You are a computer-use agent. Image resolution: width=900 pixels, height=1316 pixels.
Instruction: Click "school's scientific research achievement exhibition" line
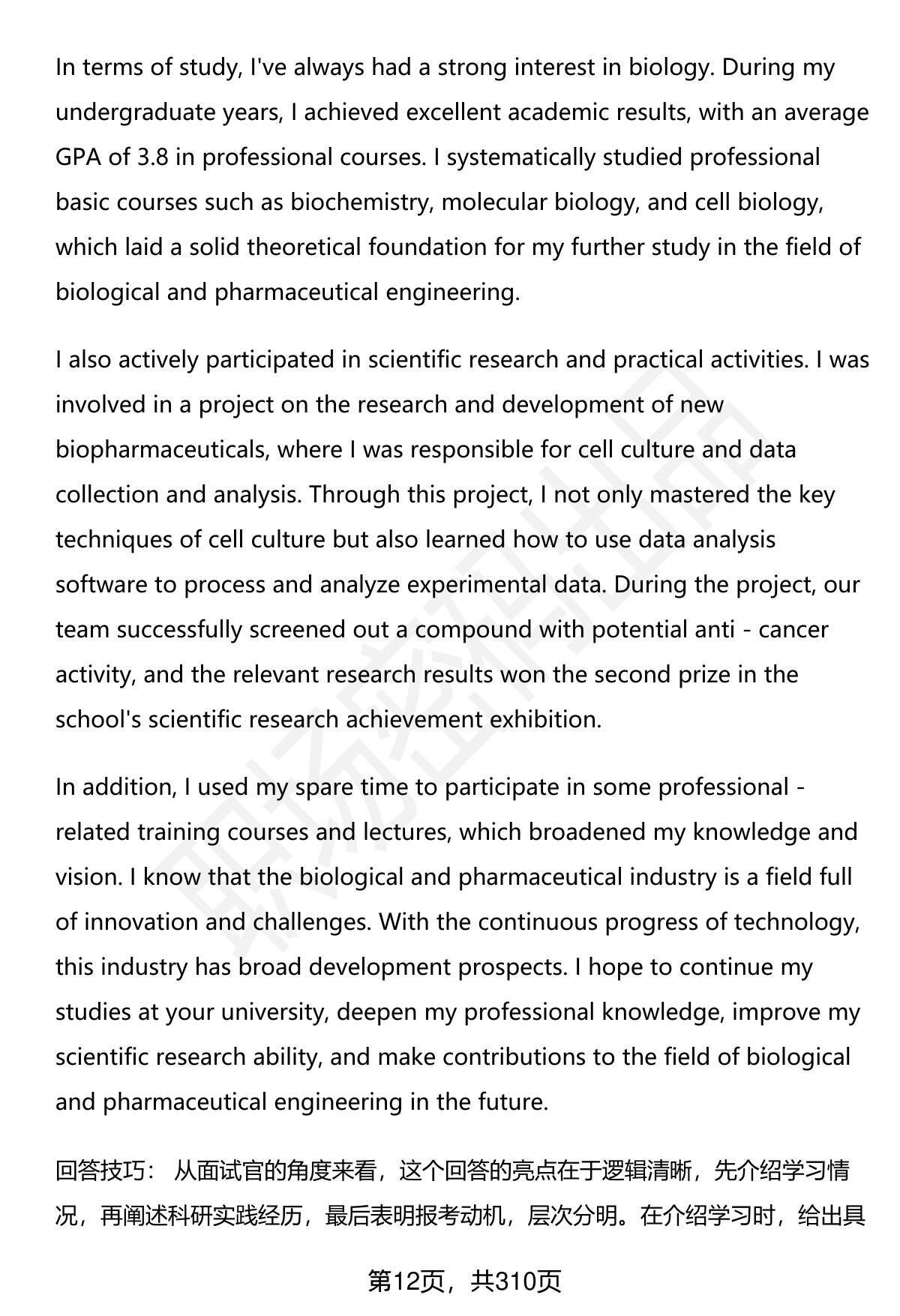[328, 720]
